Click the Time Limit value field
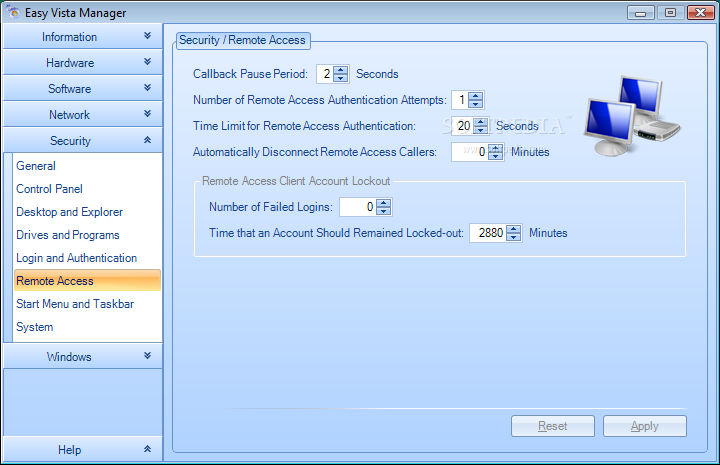 coord(462,126)
